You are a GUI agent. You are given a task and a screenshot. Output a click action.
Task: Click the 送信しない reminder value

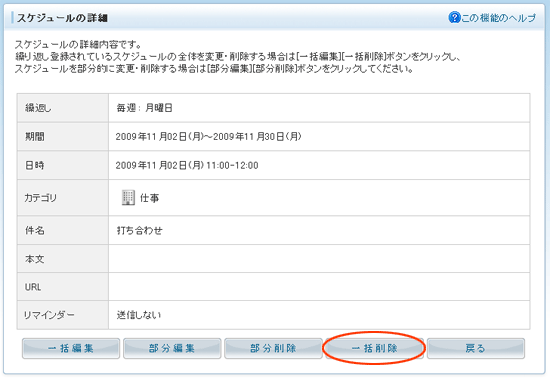(x=139, y=315)
